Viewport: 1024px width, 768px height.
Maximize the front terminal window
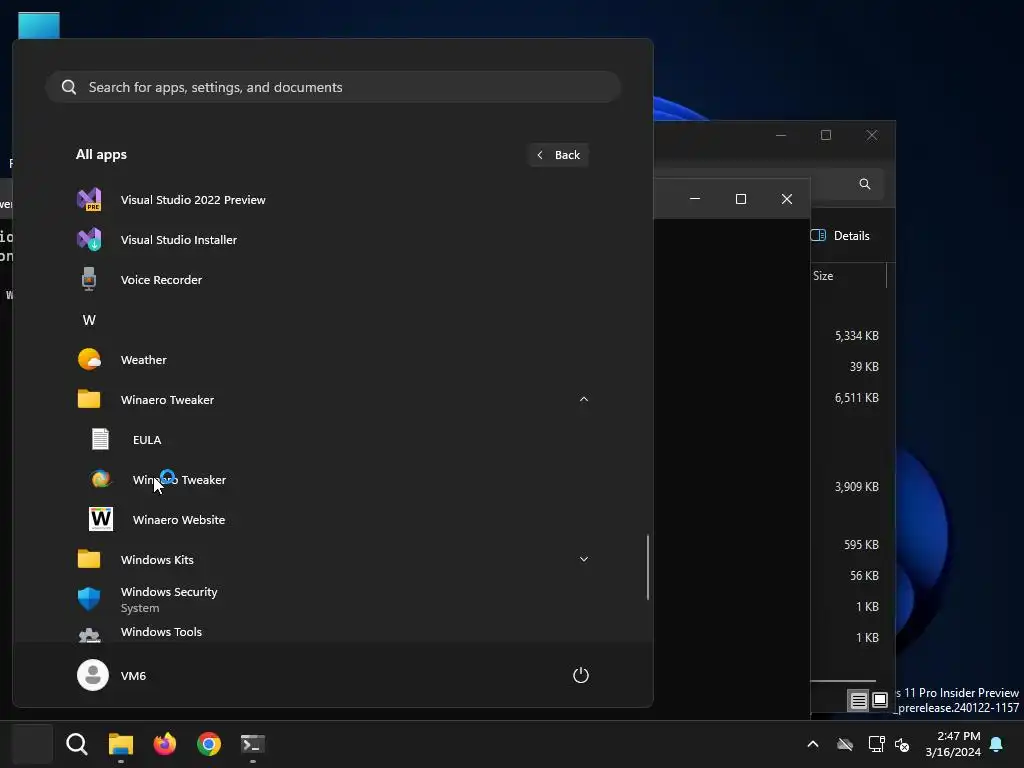coord(741,199)
